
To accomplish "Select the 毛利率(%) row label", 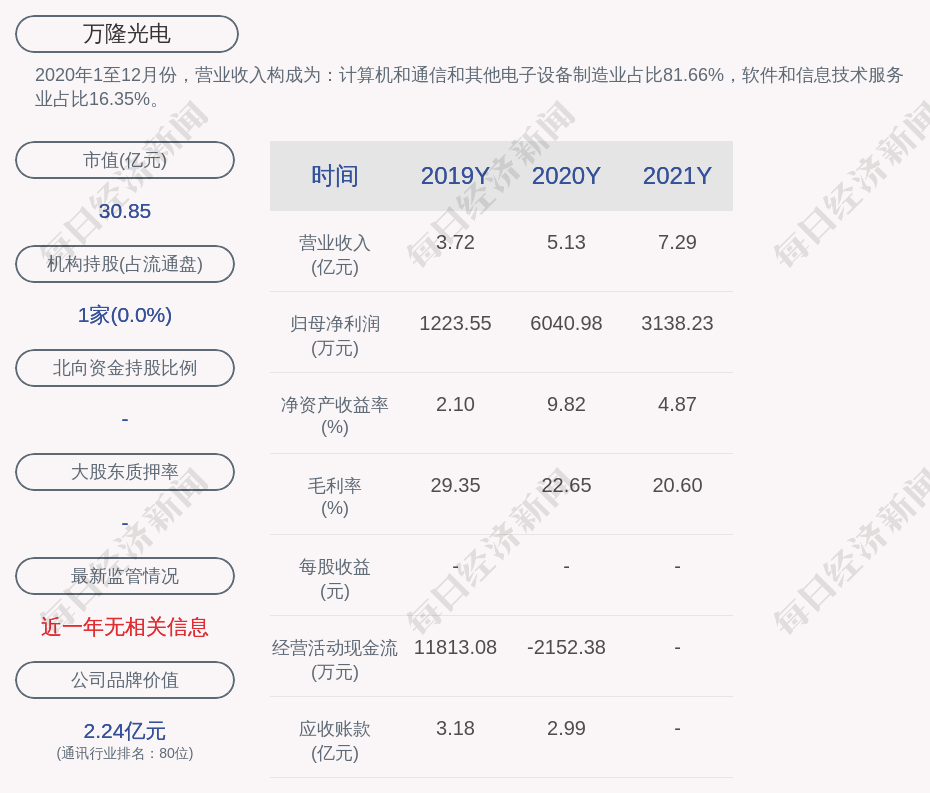I will [x=335, y=497].
